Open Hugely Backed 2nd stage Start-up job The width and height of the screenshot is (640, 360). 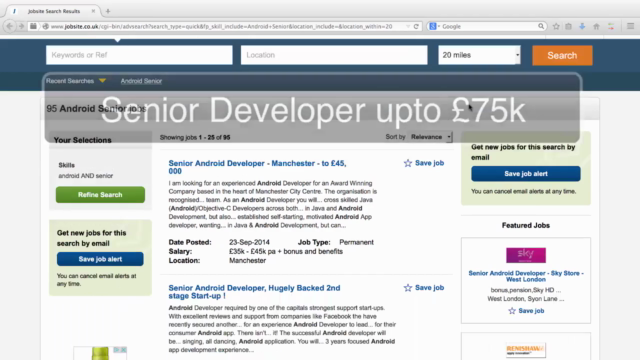(x=254, y=292)
